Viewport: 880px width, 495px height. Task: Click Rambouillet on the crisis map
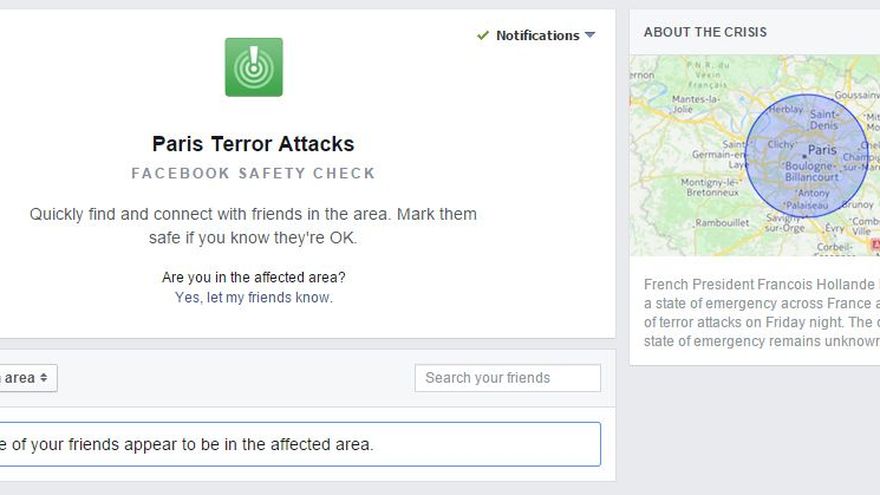[723, 222]
